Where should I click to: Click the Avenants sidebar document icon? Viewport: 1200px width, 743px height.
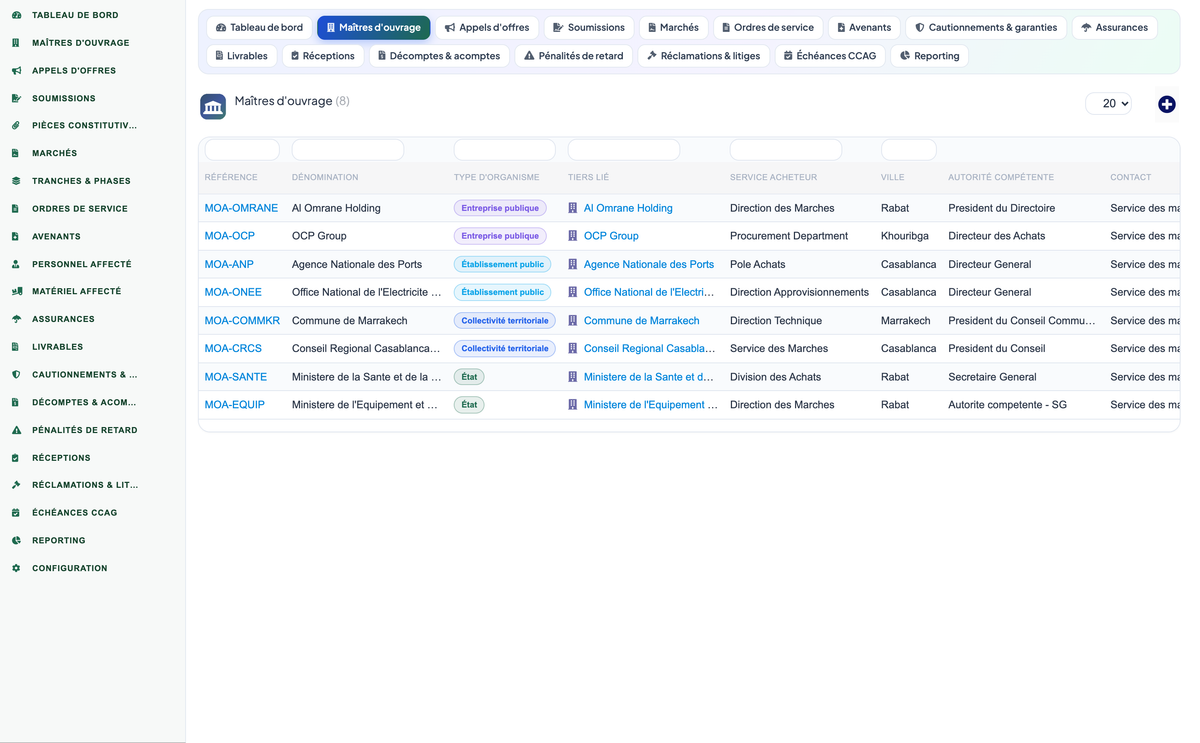pyautogui.click(x=16, y=236)
